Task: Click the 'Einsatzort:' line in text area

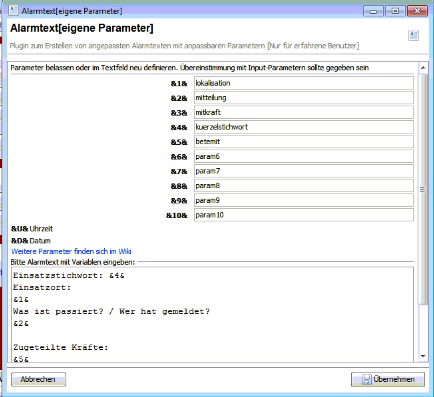Action: pos(42,287)
